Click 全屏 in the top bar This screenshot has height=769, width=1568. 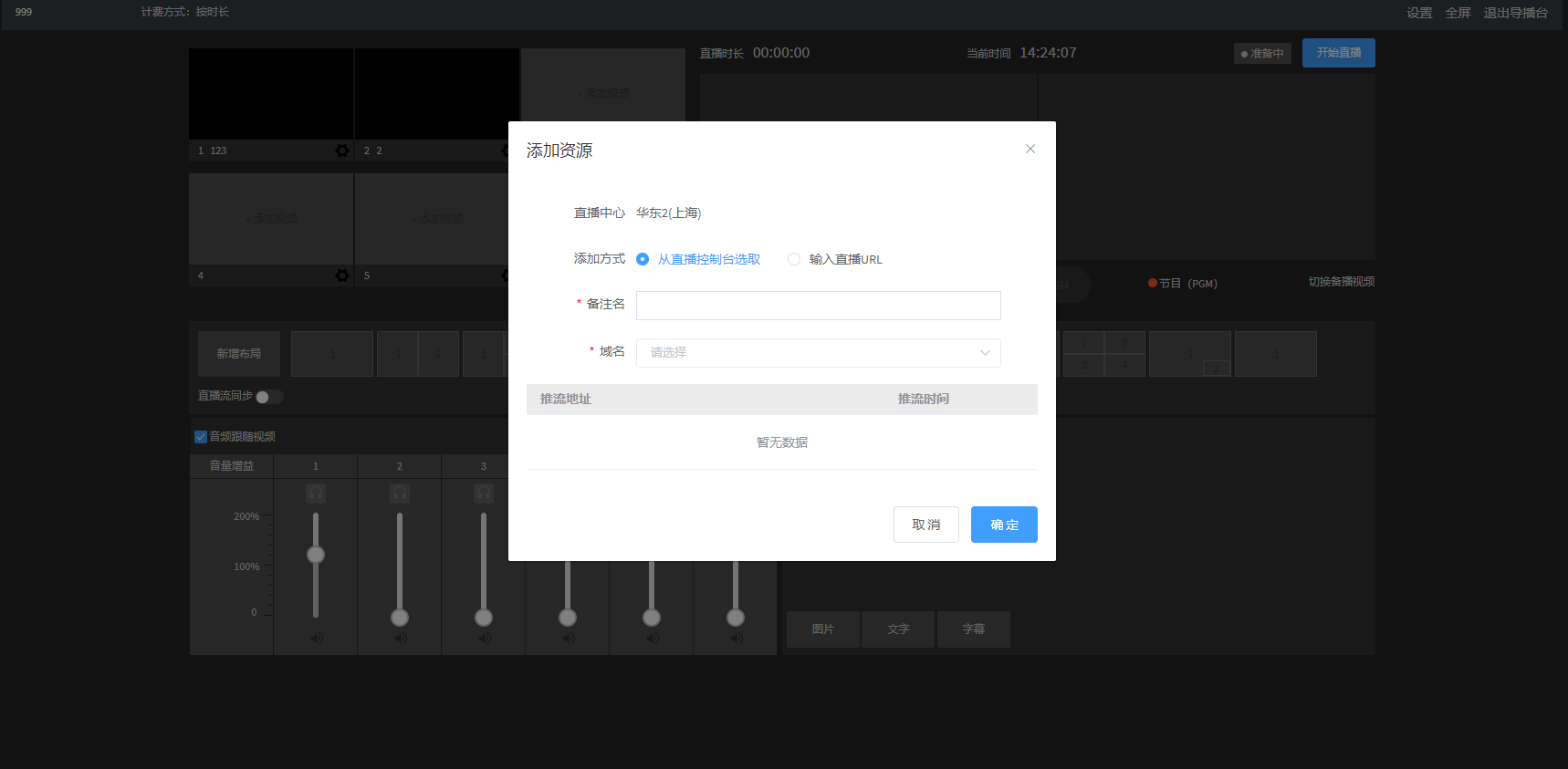[1458, 13]
